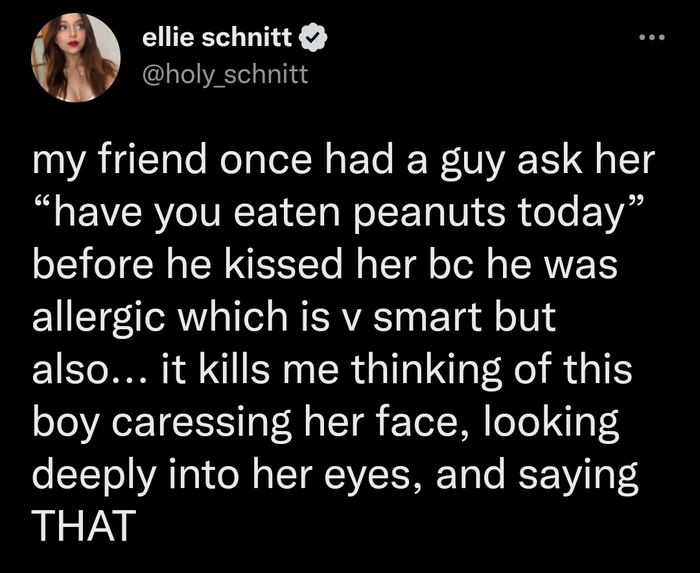Click the display name "ellie schnitt"
This screenshot has height=573, width=700.
pyautogui.click(x=218, y=40)
